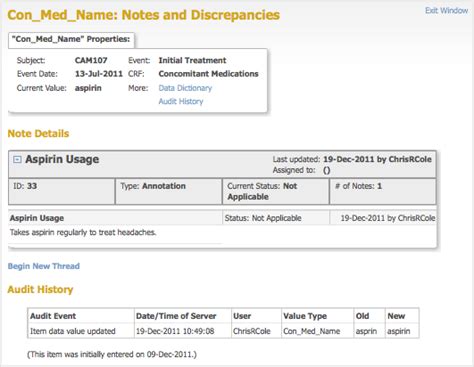Open the Data Dictionary link
This screenshot has height=367, width=474.
point(185,88)
